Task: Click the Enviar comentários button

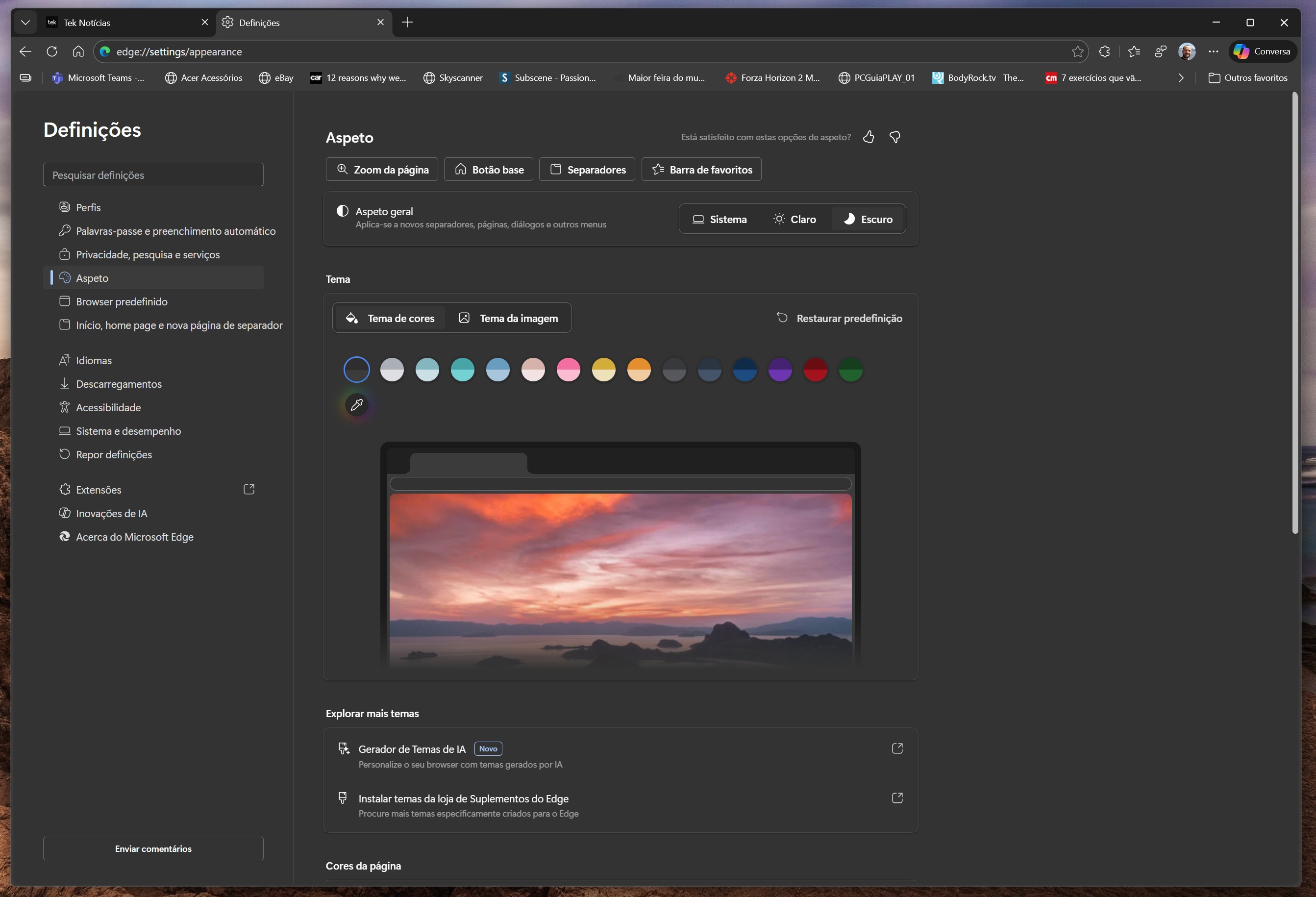Action: (x=153, y=848)
